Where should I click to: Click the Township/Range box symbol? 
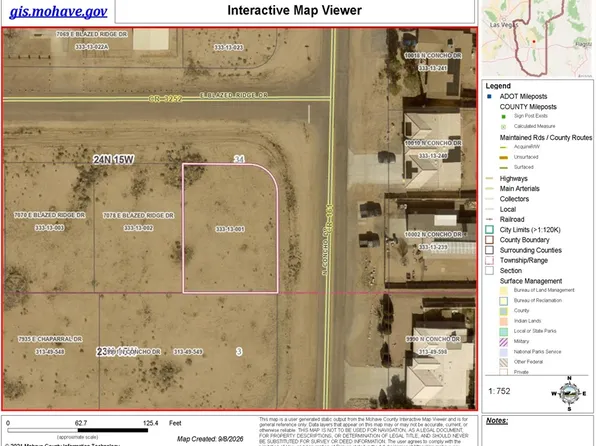click(490, 260)
